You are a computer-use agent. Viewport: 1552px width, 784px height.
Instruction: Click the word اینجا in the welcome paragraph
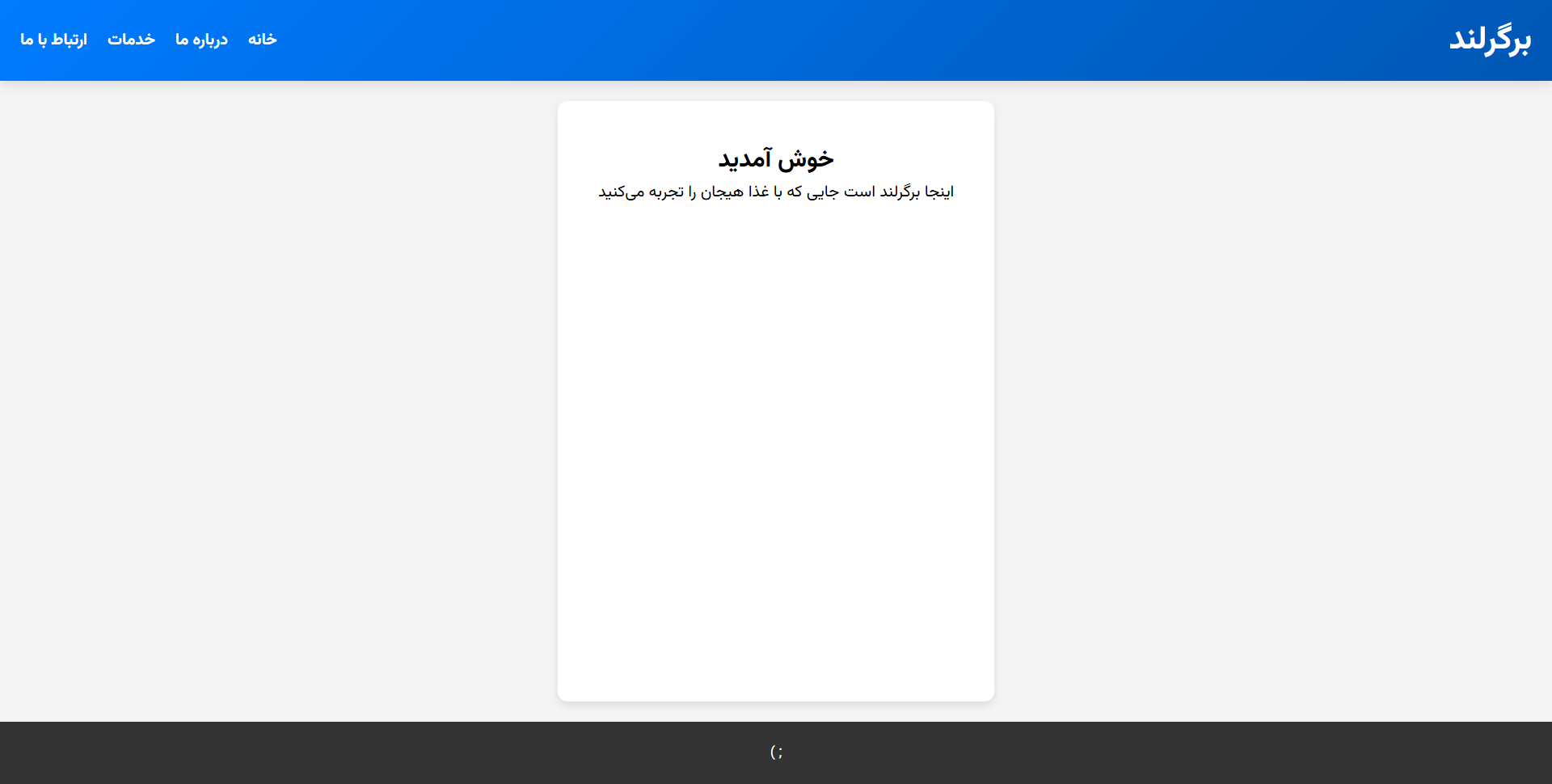click(939, 192)
